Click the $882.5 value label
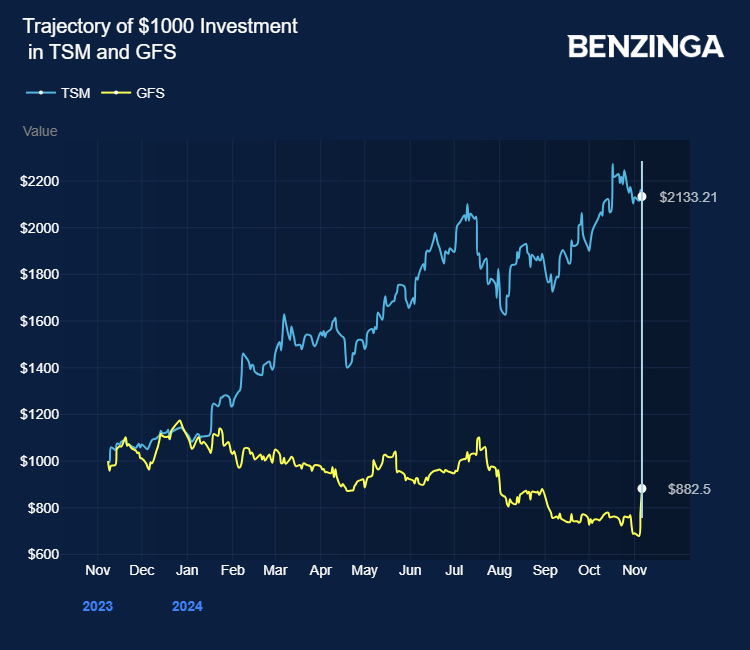750x650 pixels. tap(683, 489)
